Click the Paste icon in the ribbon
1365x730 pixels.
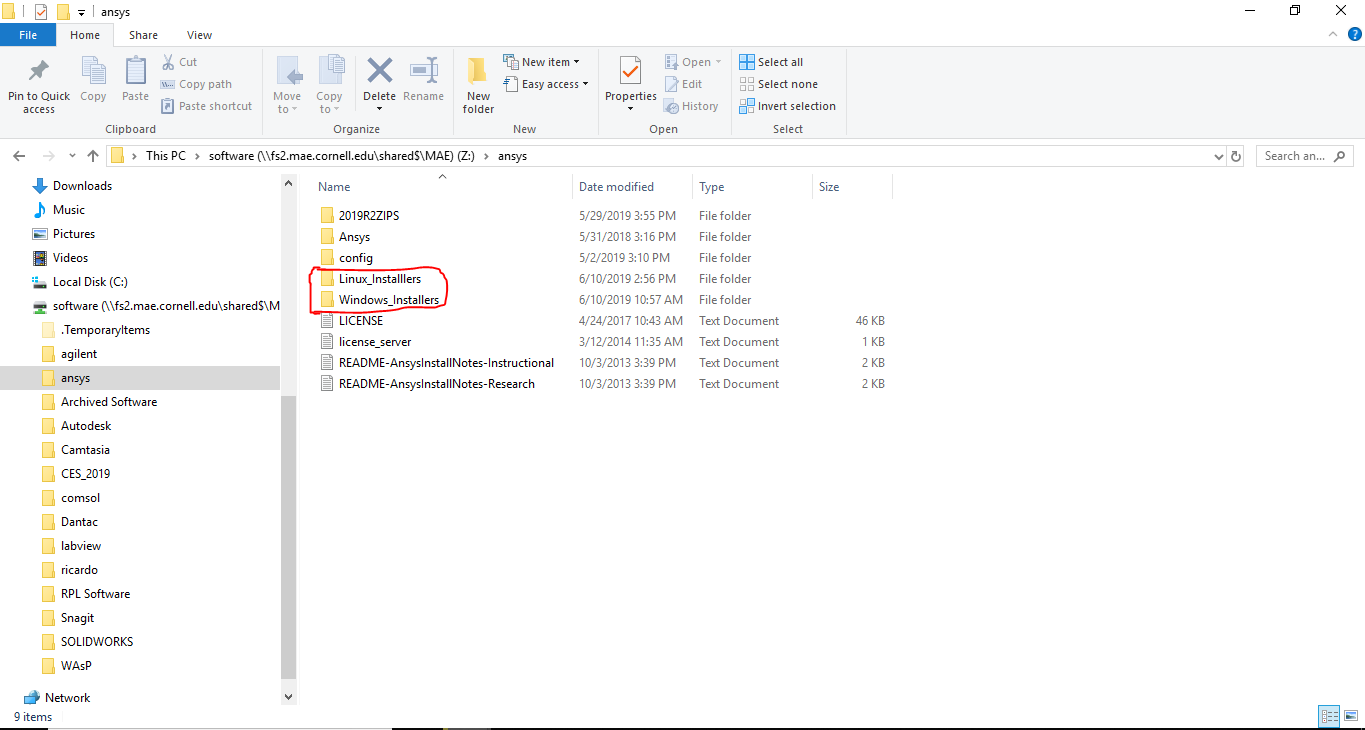pyautogui.click(x=135, y=80)
